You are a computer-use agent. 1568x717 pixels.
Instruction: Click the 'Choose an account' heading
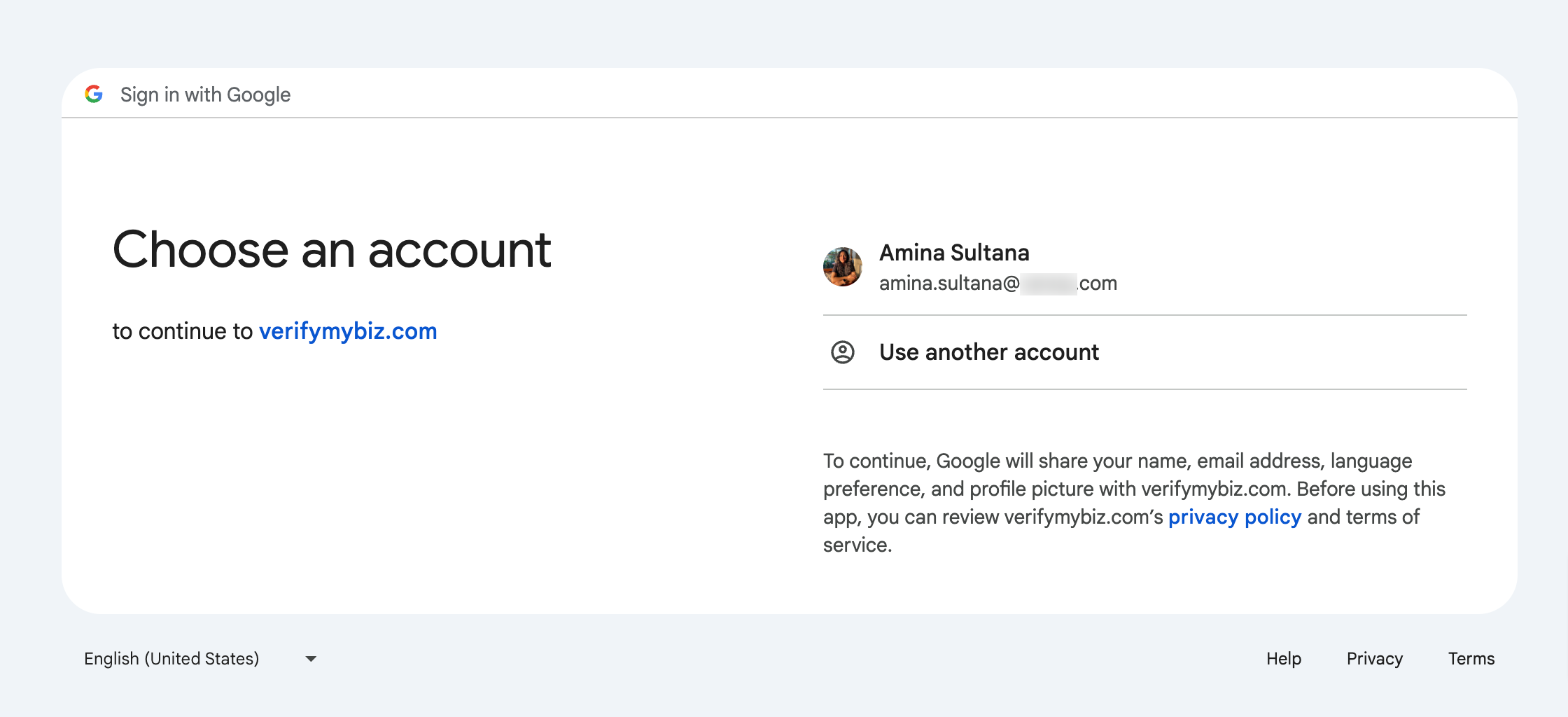point(332,250)
